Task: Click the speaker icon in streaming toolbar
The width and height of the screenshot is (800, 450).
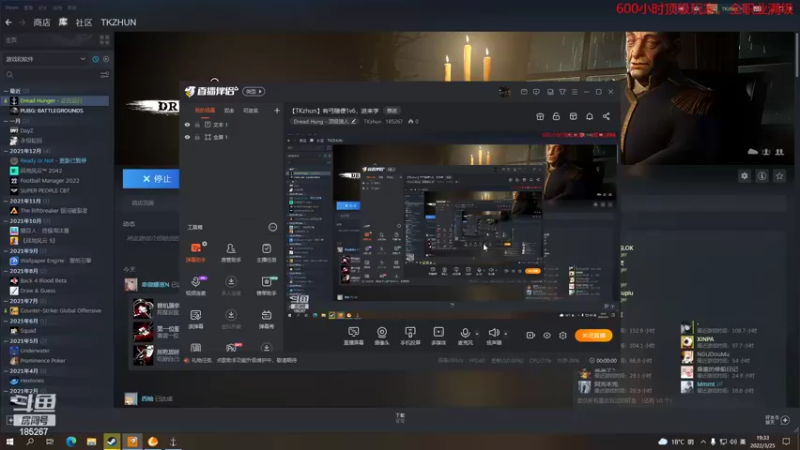Action: pos(493,333)
